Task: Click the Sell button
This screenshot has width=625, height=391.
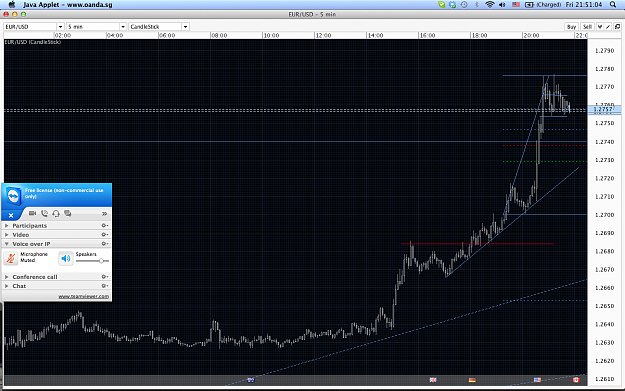Action: [x=587, y=27]
